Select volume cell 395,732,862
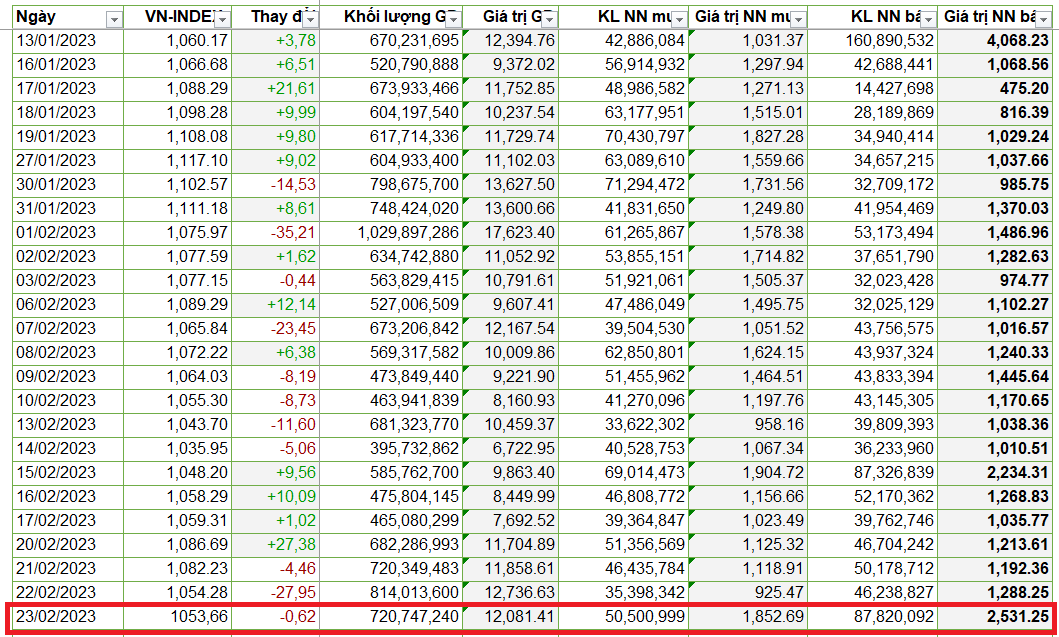The width and height of the screenshot is (1059, 637). click(391, 449)
